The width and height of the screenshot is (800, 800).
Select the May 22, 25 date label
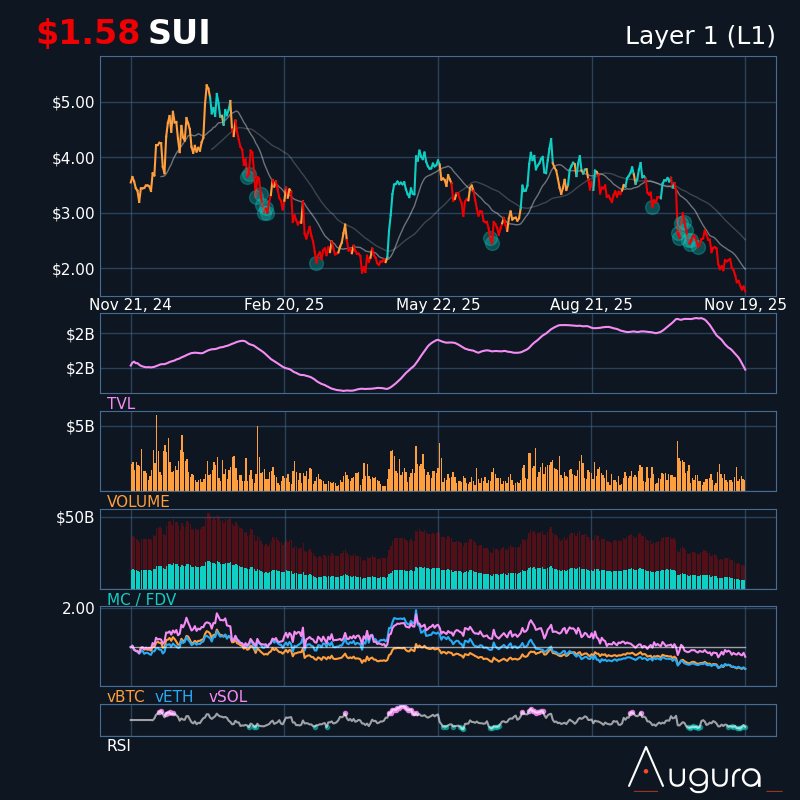point(438,305)
